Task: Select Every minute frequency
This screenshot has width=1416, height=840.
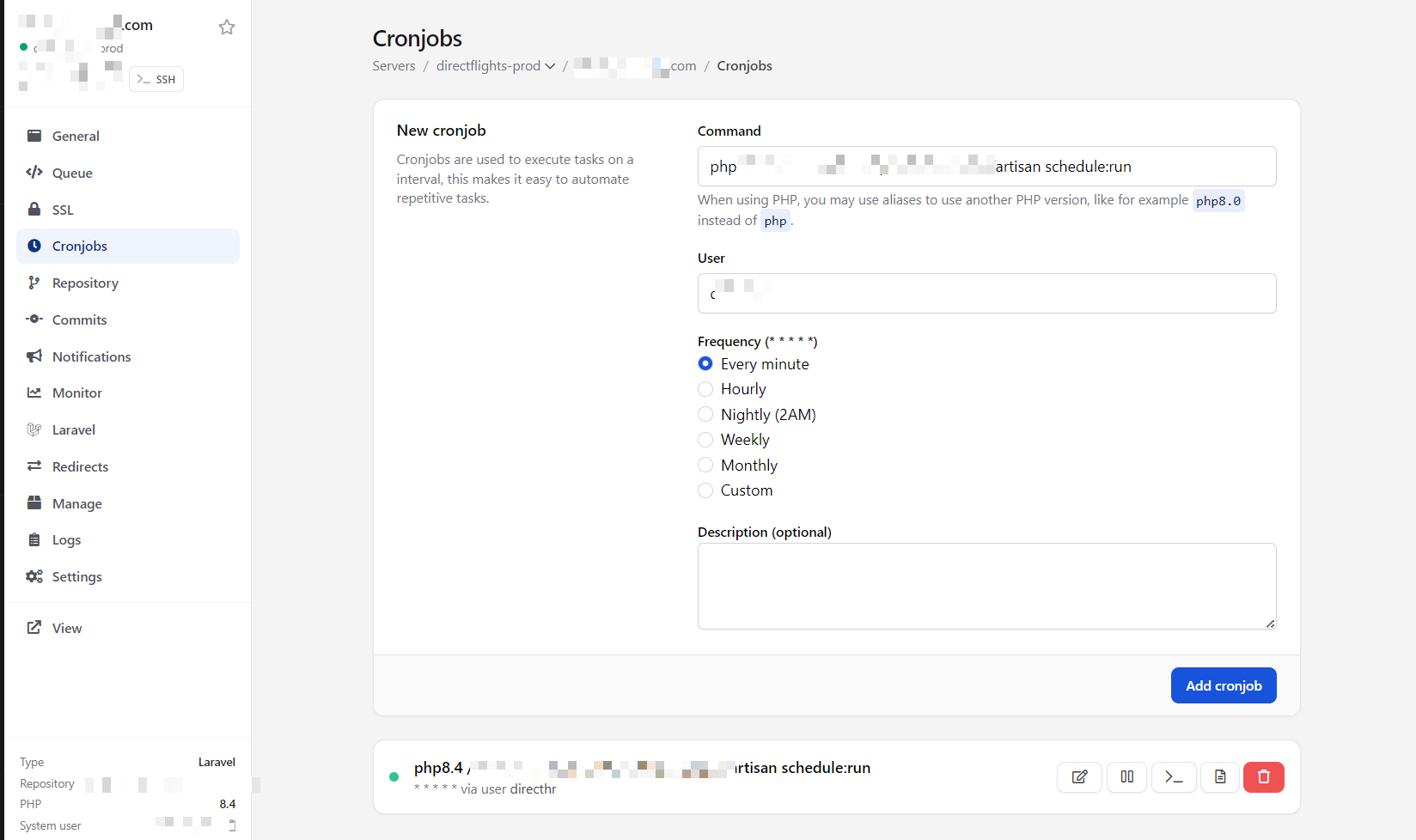Action: pyautogui.click(x=705, y=364)
